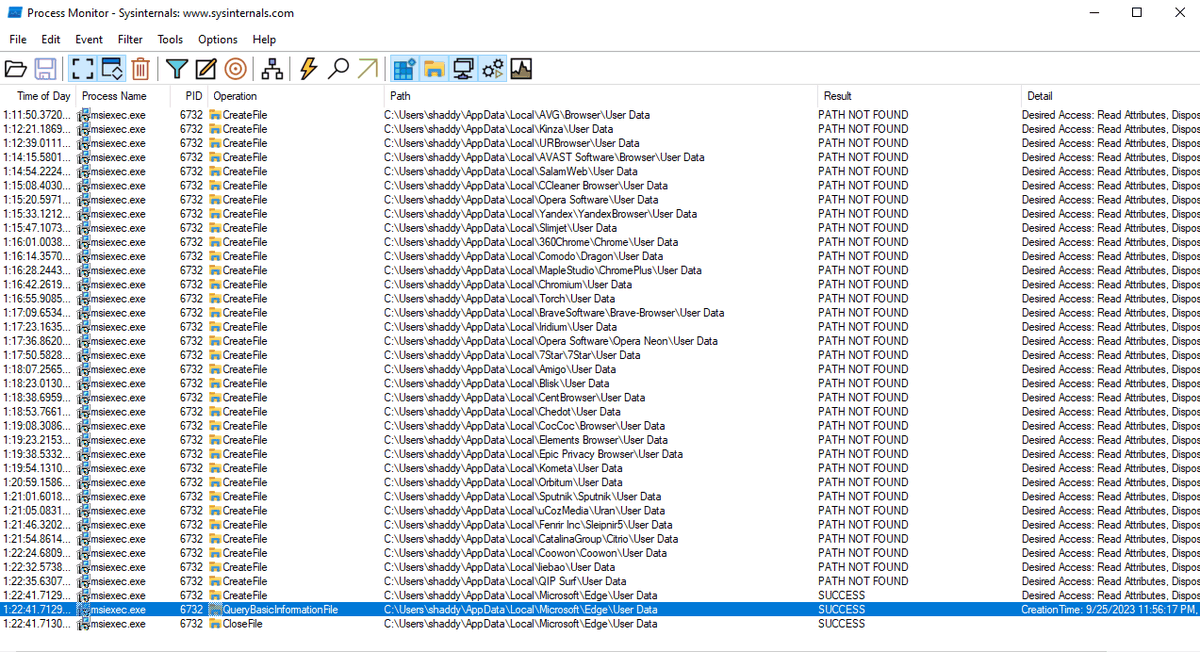Click the msiexec.exe icon in the Chromium row
The height and width of the screenshot is (652, 1200).
(x=85, y=284)
